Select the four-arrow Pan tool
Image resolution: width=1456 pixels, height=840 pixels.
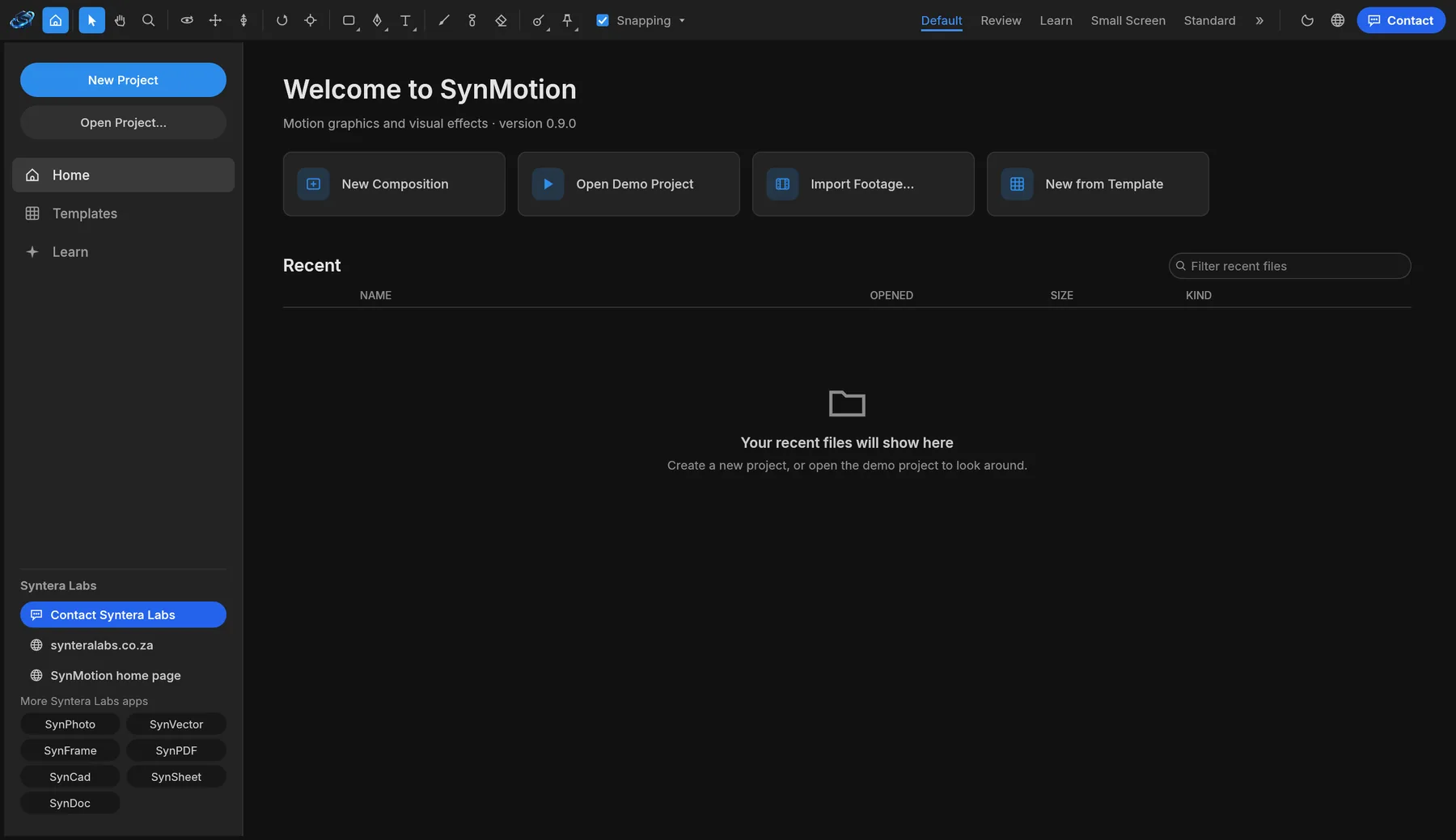[215, 20]
